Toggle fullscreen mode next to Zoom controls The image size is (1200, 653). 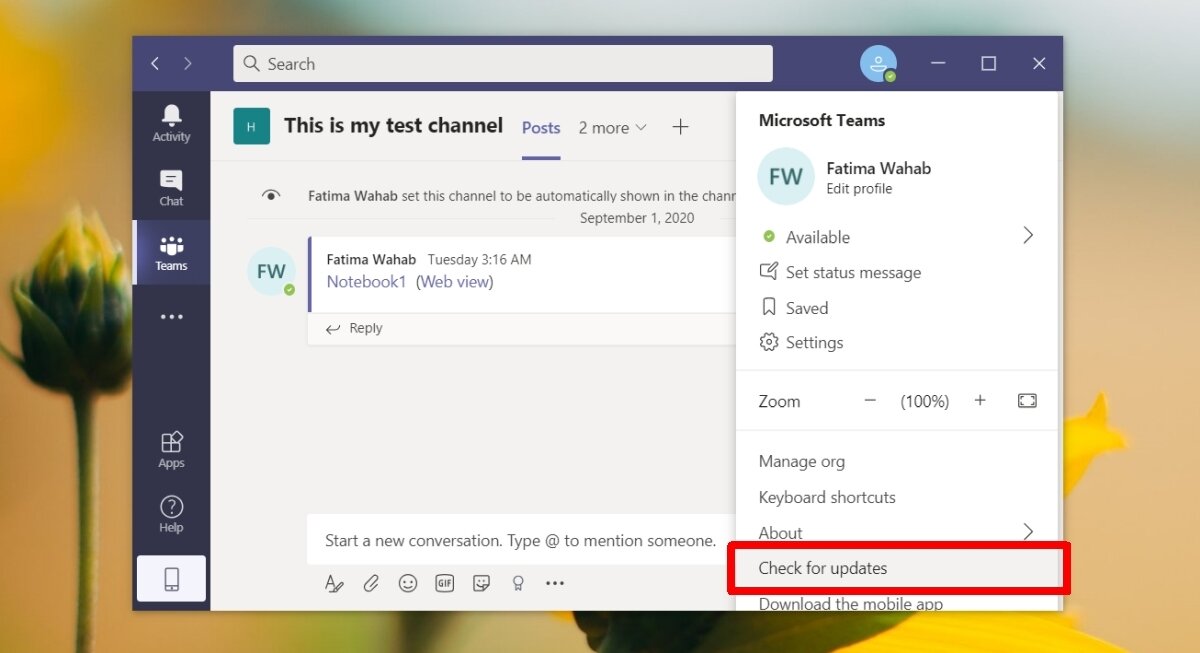click(1027, 400)
